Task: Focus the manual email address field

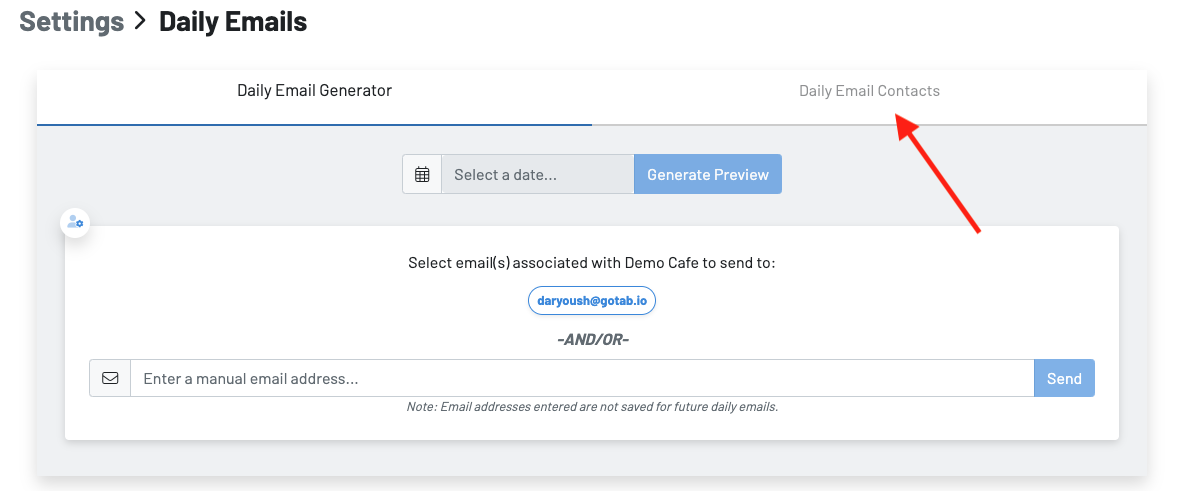Action: pyautogui.click(x=582, y=379)
